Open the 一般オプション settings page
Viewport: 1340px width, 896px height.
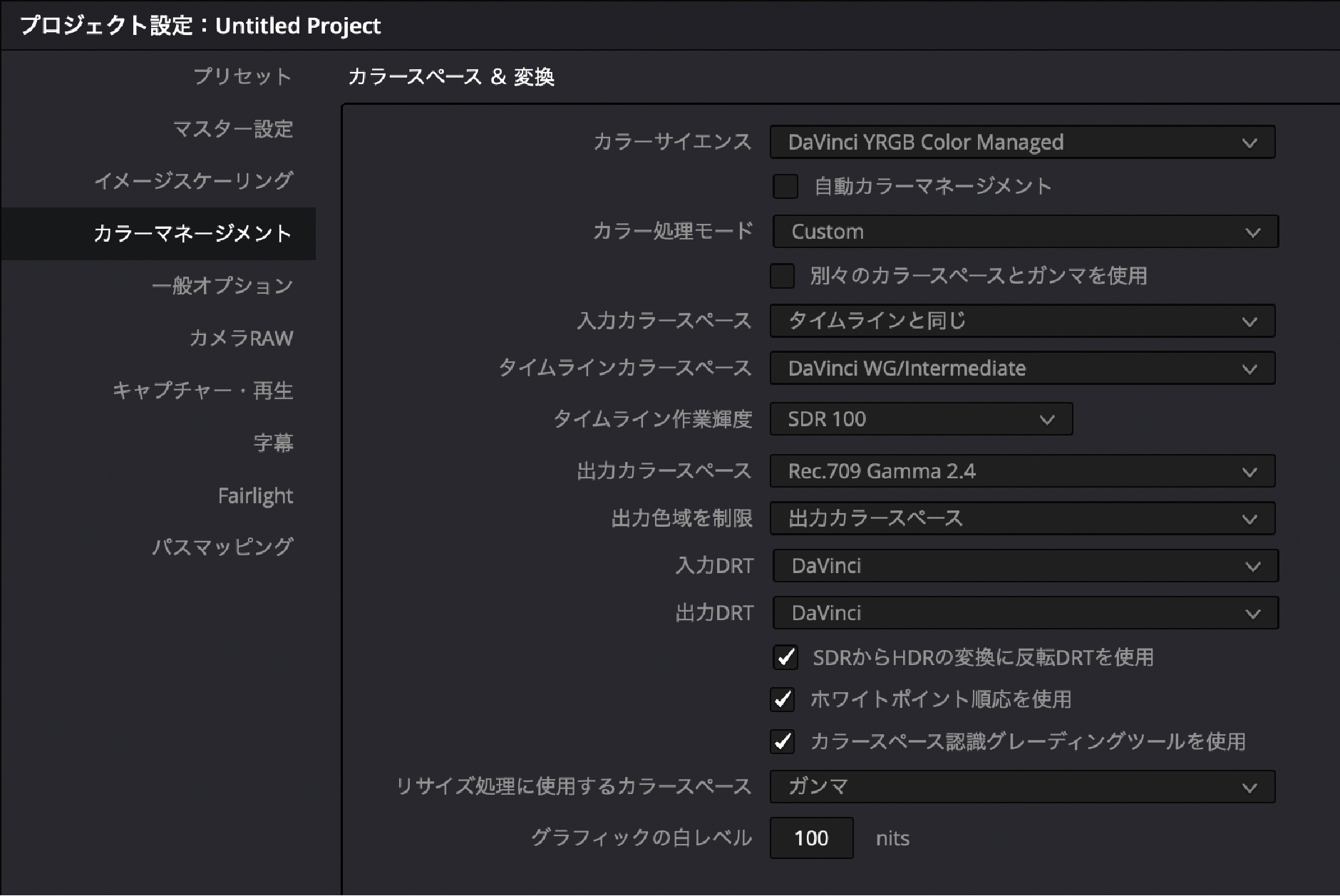[222, 286]
